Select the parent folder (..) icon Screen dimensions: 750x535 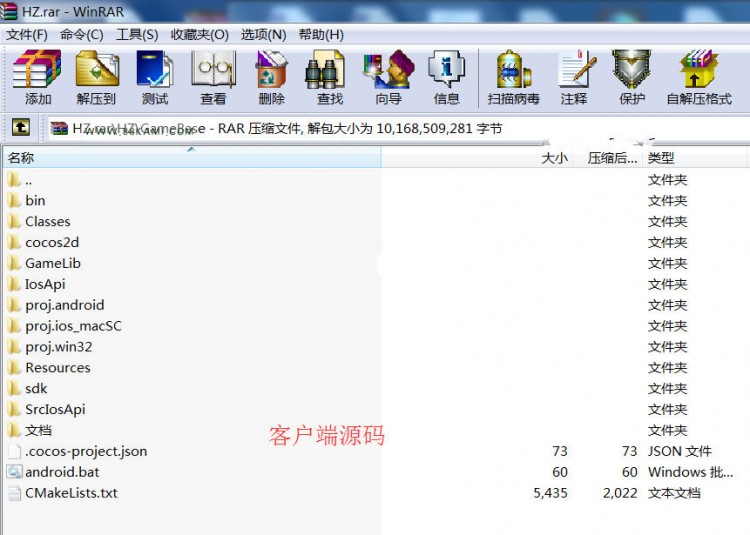(14, 180)
